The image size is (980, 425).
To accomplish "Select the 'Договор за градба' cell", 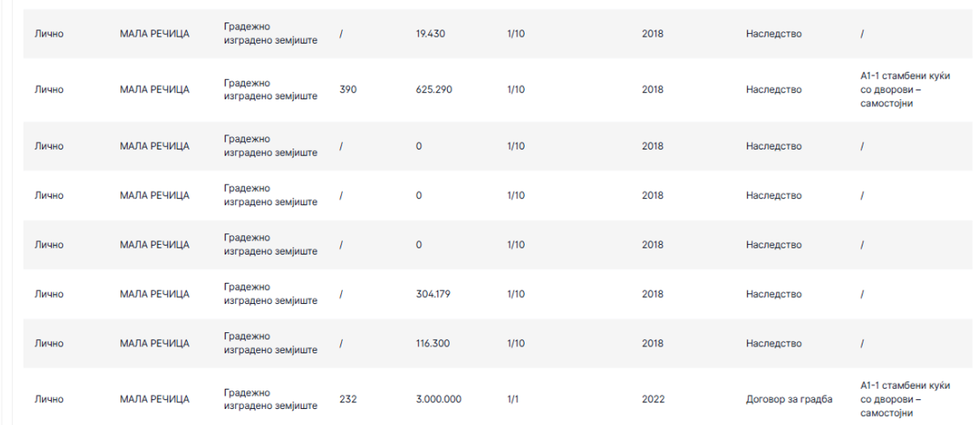I will (x=788, y=399).
